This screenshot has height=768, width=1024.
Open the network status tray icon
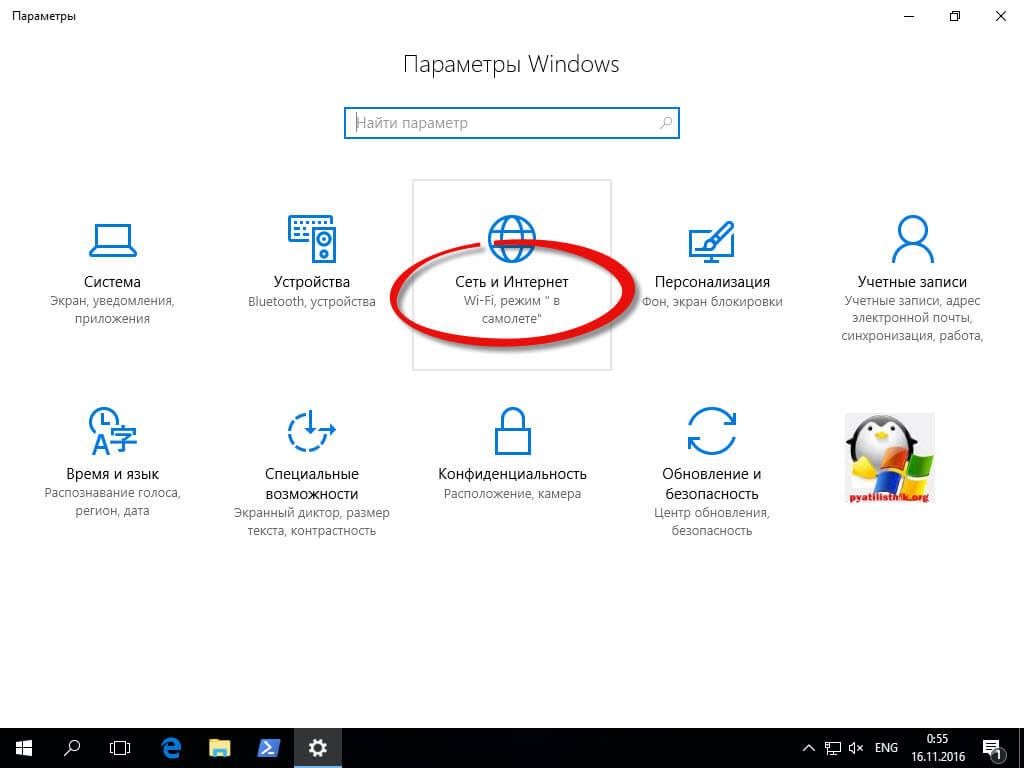pos(833,748)
